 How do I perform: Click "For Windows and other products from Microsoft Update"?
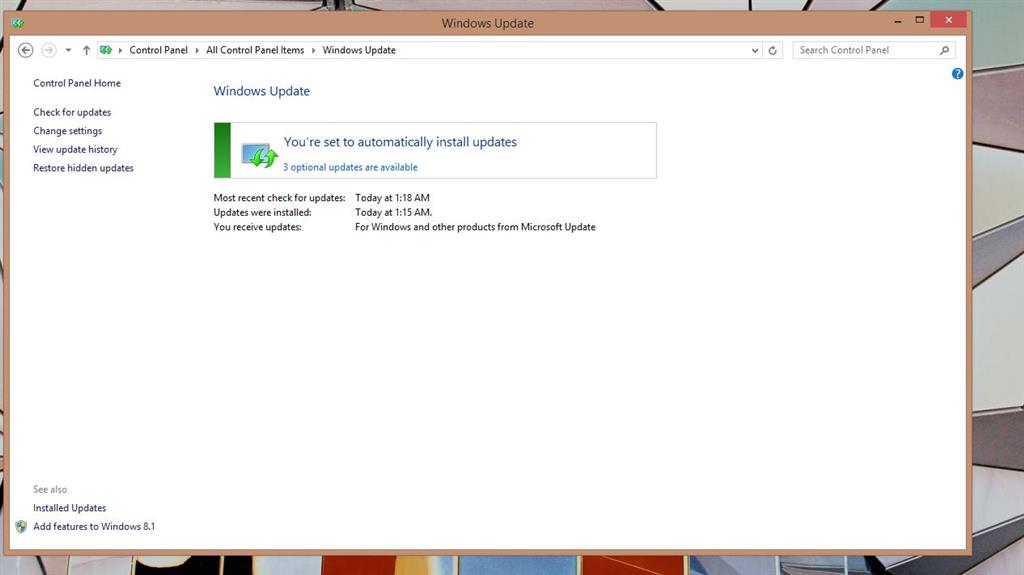click(475, 227)
